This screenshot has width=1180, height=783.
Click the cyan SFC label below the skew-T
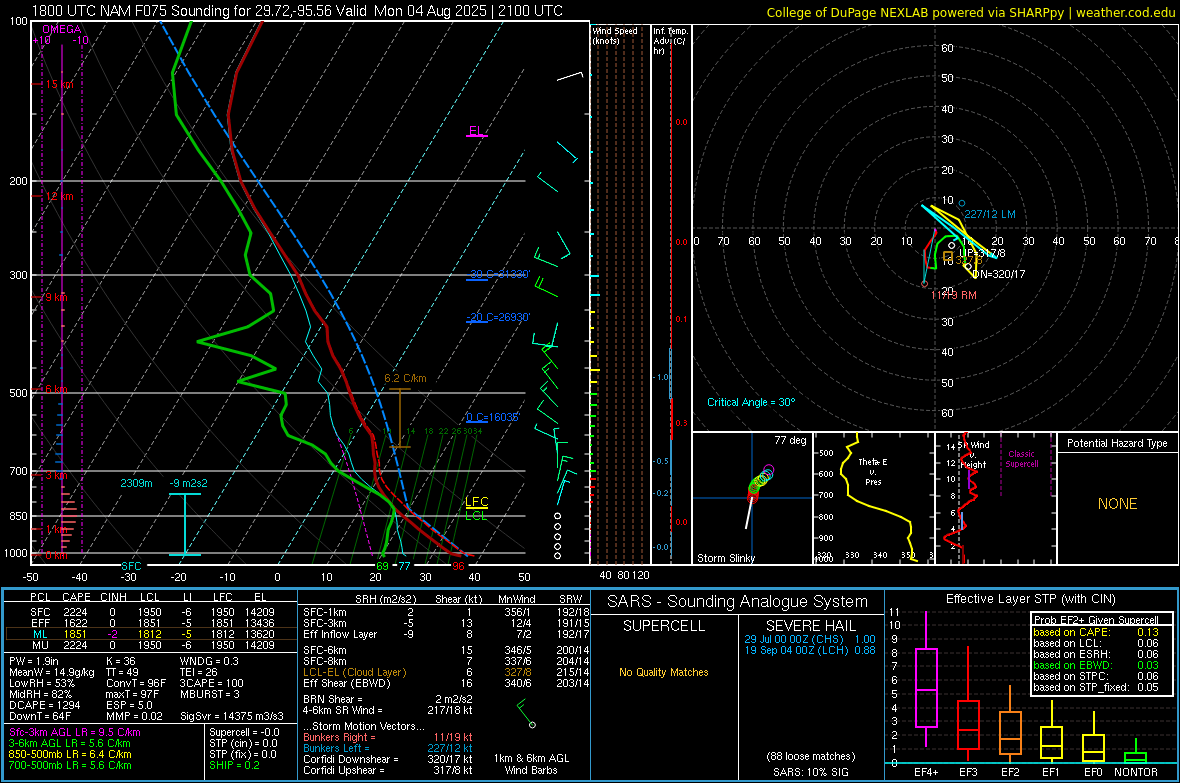(x=131, y=566)
